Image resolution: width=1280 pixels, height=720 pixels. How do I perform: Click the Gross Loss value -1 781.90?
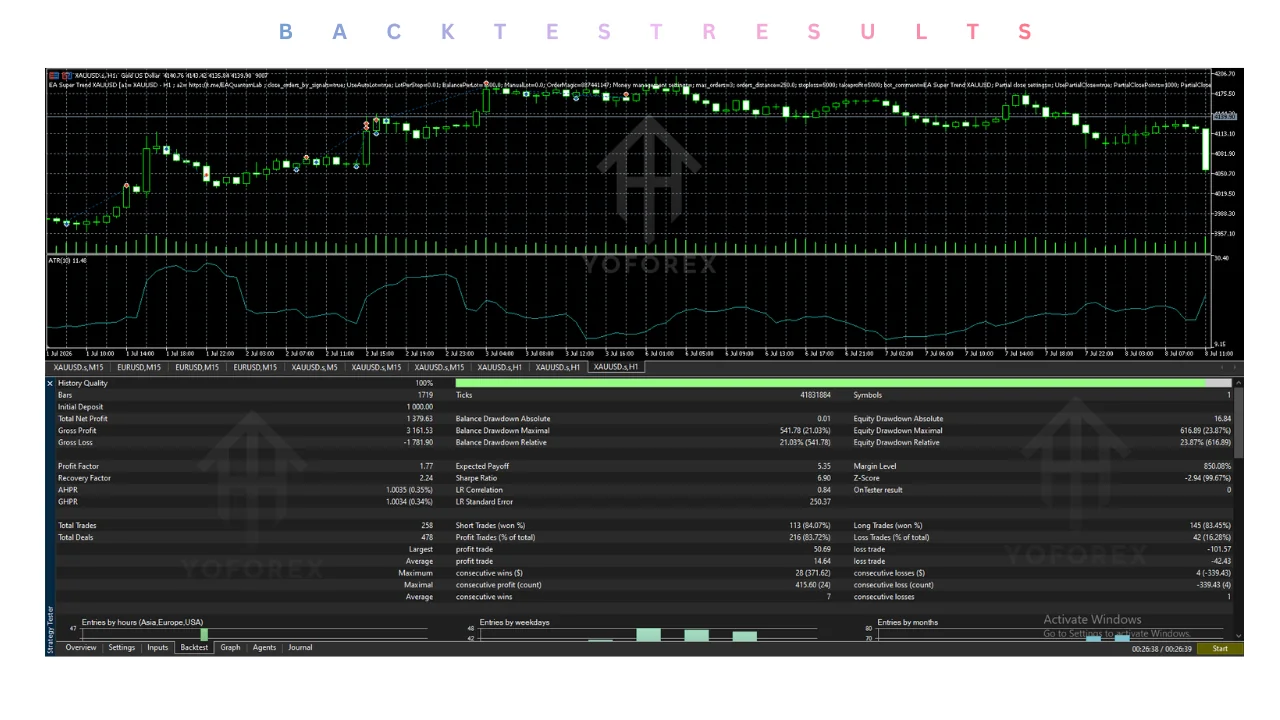[418, 443]
